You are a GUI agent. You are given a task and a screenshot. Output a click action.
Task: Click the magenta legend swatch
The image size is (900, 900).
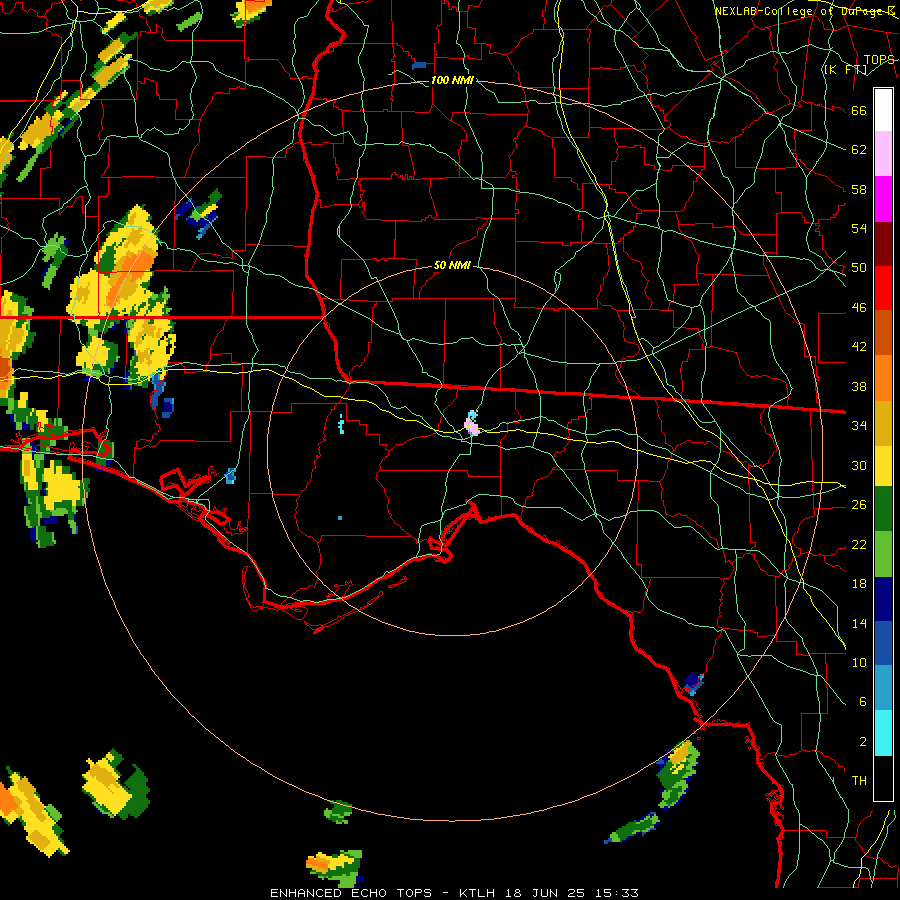883,199
